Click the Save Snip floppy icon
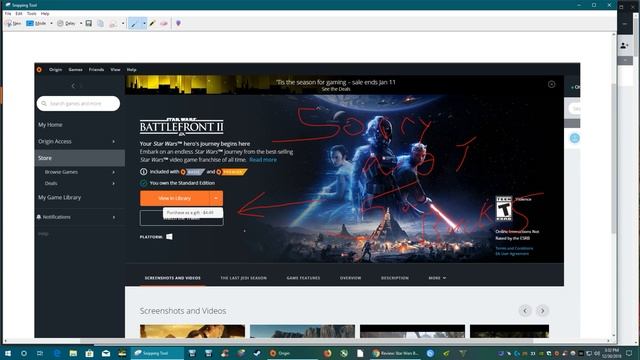Image resolution: width=640 pixels, height=360 pixels. click(x=89, y=23)
